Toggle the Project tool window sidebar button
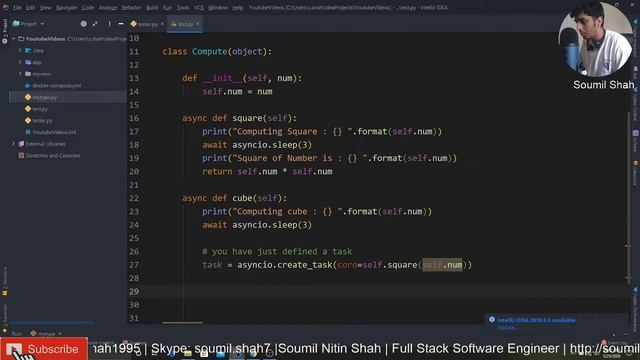The image size is (640, 360). coord(5,31)
